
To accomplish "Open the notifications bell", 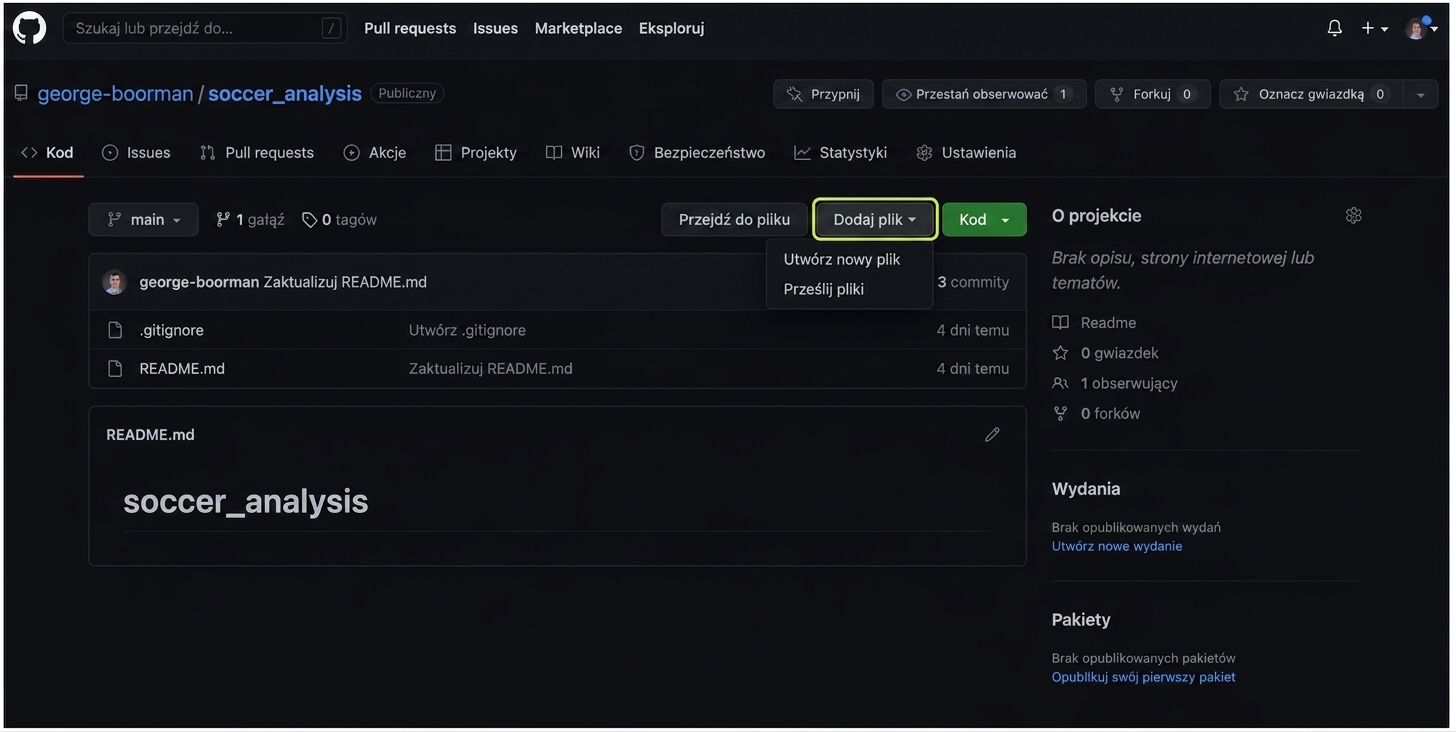I will [x=1334, y=28].
